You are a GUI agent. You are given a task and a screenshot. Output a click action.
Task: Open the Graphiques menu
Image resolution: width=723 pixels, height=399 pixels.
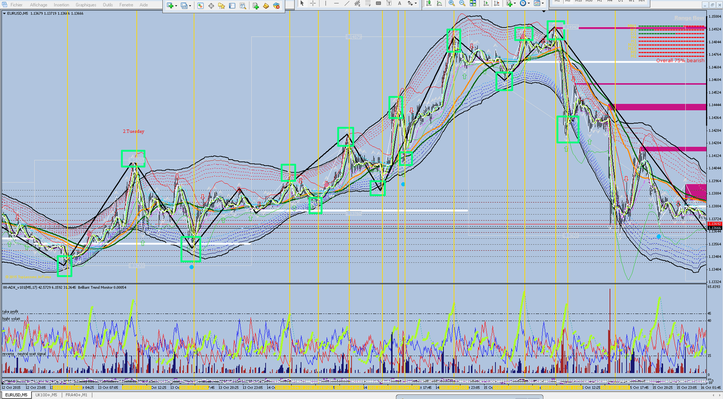point(86,5)
